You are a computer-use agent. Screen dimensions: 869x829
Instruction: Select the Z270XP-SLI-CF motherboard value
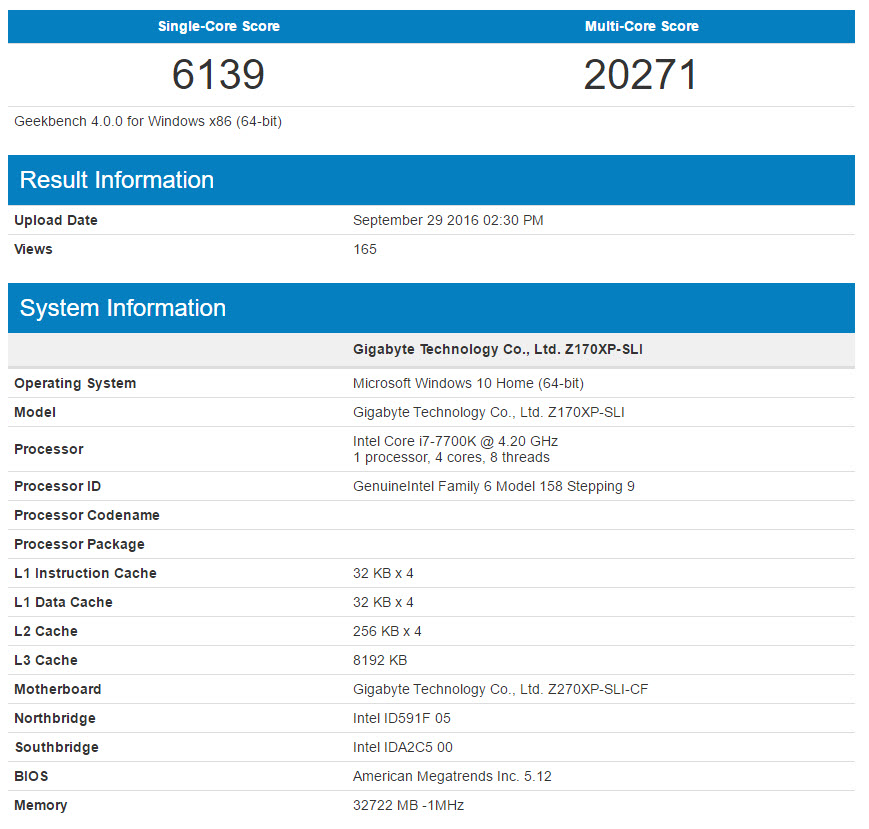(500, 689)
